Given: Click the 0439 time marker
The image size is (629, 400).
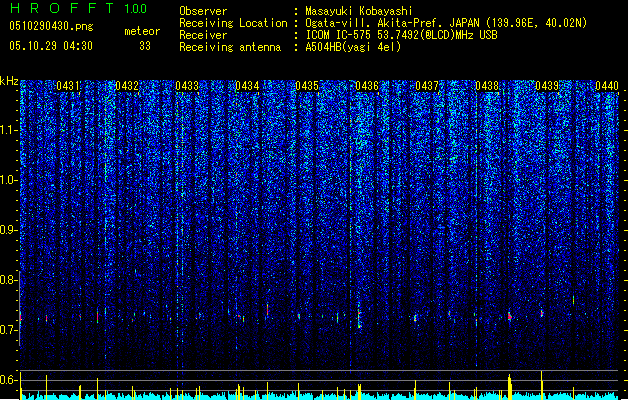Looking at the screenshot, I should [x=547, y=86].
